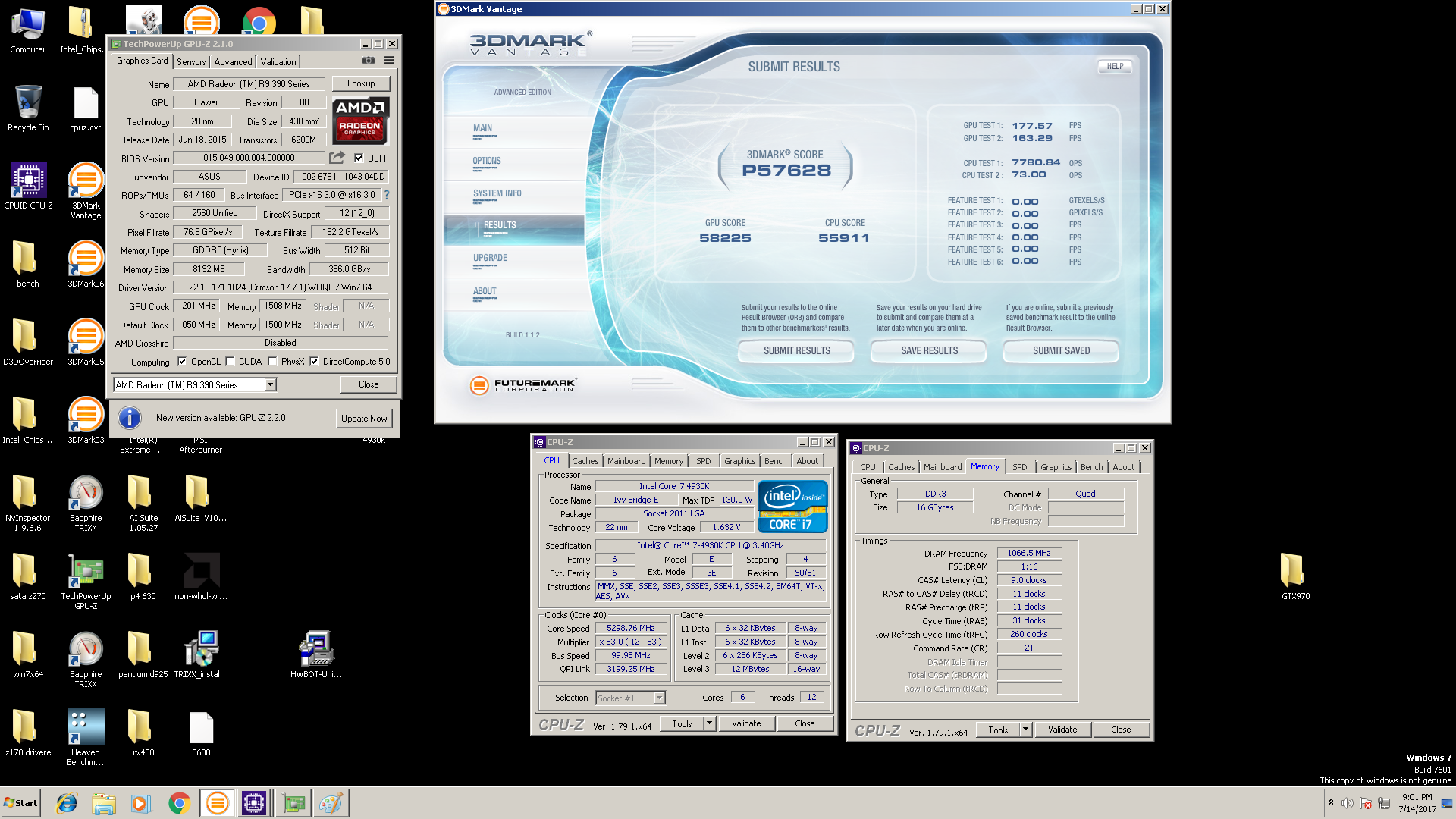
Task: Click the SUBMIT RESULTS button
Action: tap(796, 350)
